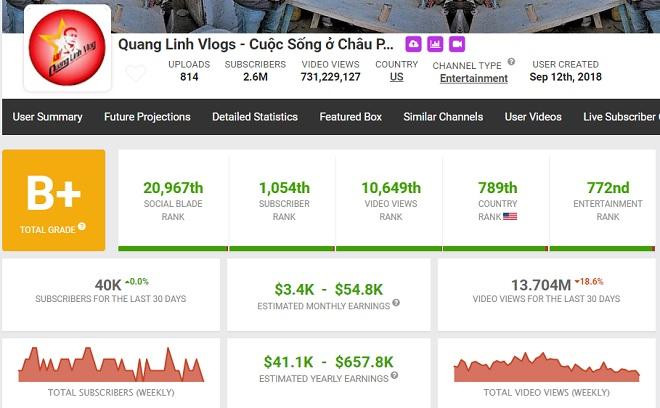Click help icon next to Total Grade
The width and height of the screenshot is (660, 408).
tap(82, 226)
